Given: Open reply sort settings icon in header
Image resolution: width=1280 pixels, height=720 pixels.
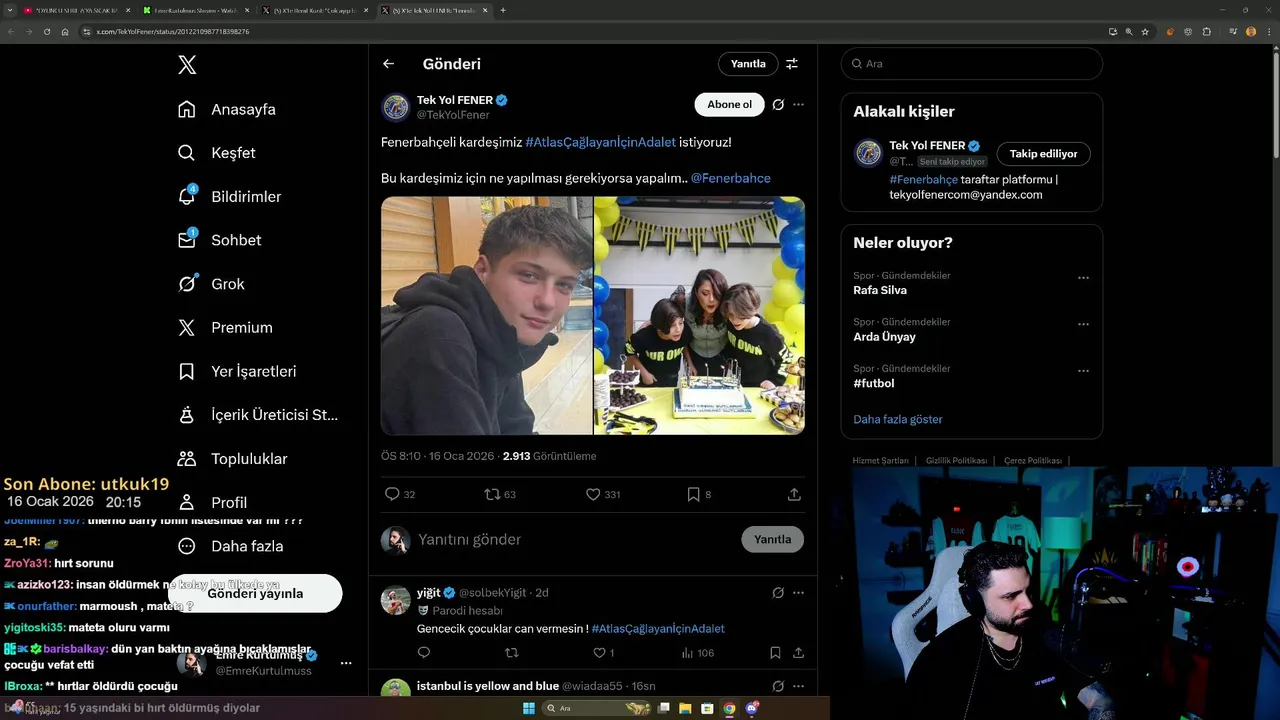Looking at the screenshot, I should tap(792, 64).
